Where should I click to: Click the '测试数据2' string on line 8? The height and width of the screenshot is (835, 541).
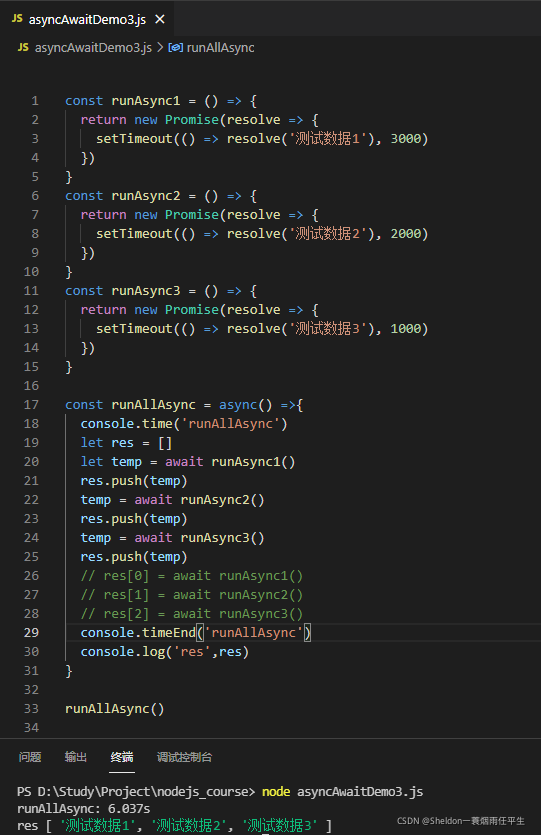click(x=328, y=233)
